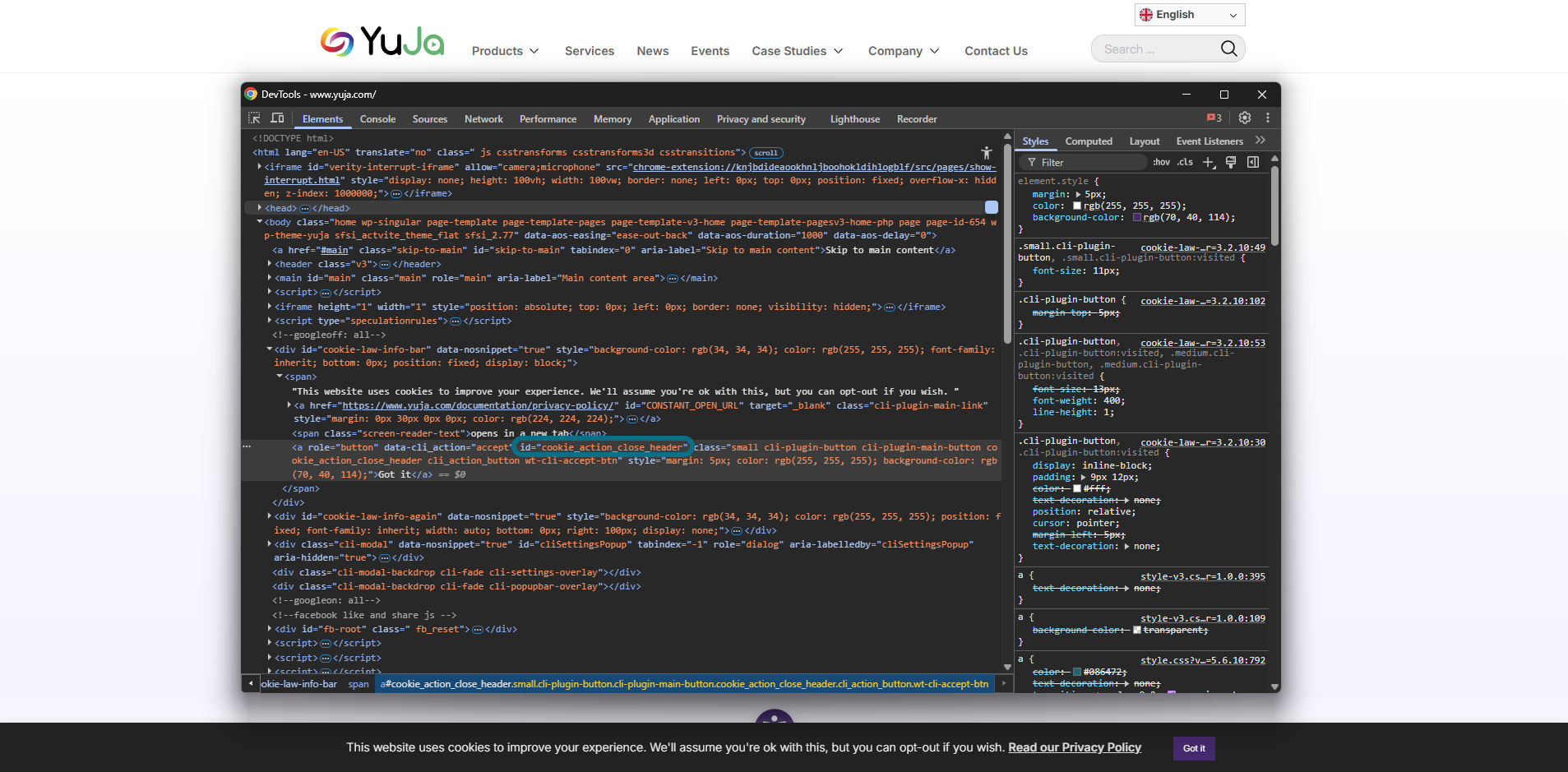Show more Styles sidebar tabs chevron

click(1260, 141)
